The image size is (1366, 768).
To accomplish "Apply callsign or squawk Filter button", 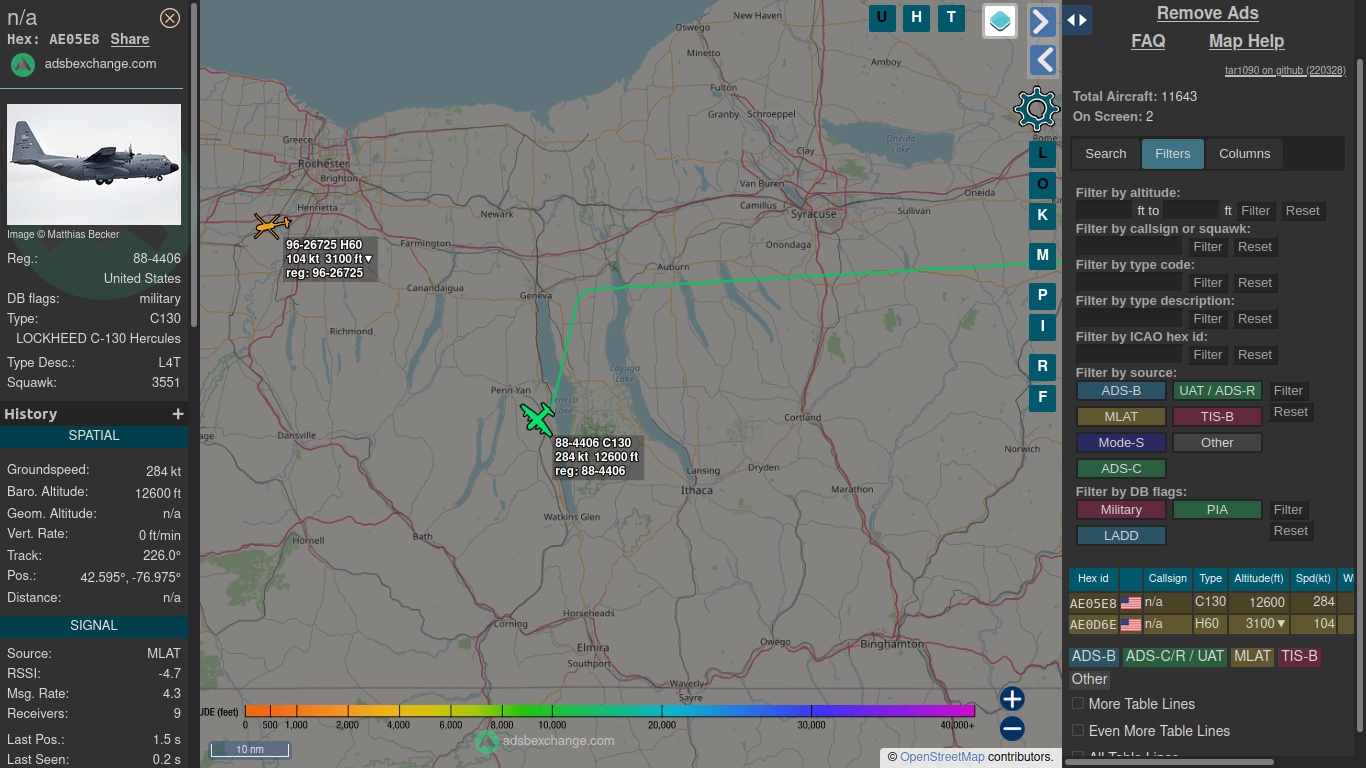I will pos(1208,247).
